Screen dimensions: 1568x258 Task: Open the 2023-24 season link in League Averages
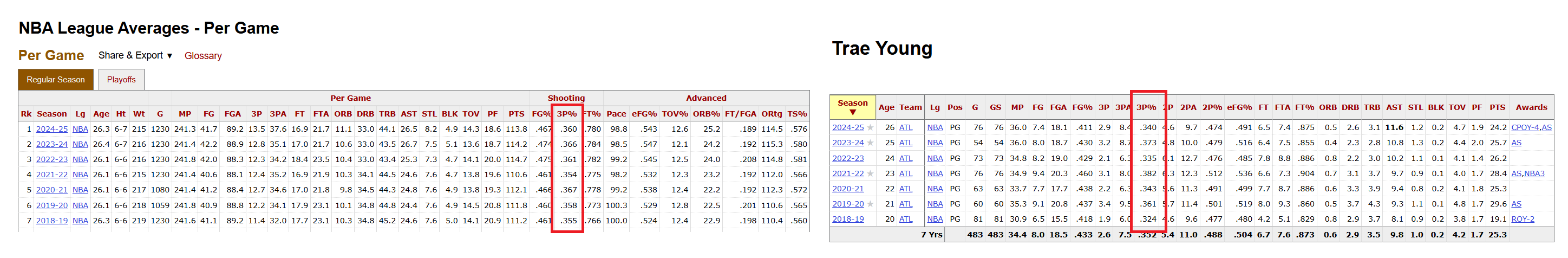(x=52, y=145)
